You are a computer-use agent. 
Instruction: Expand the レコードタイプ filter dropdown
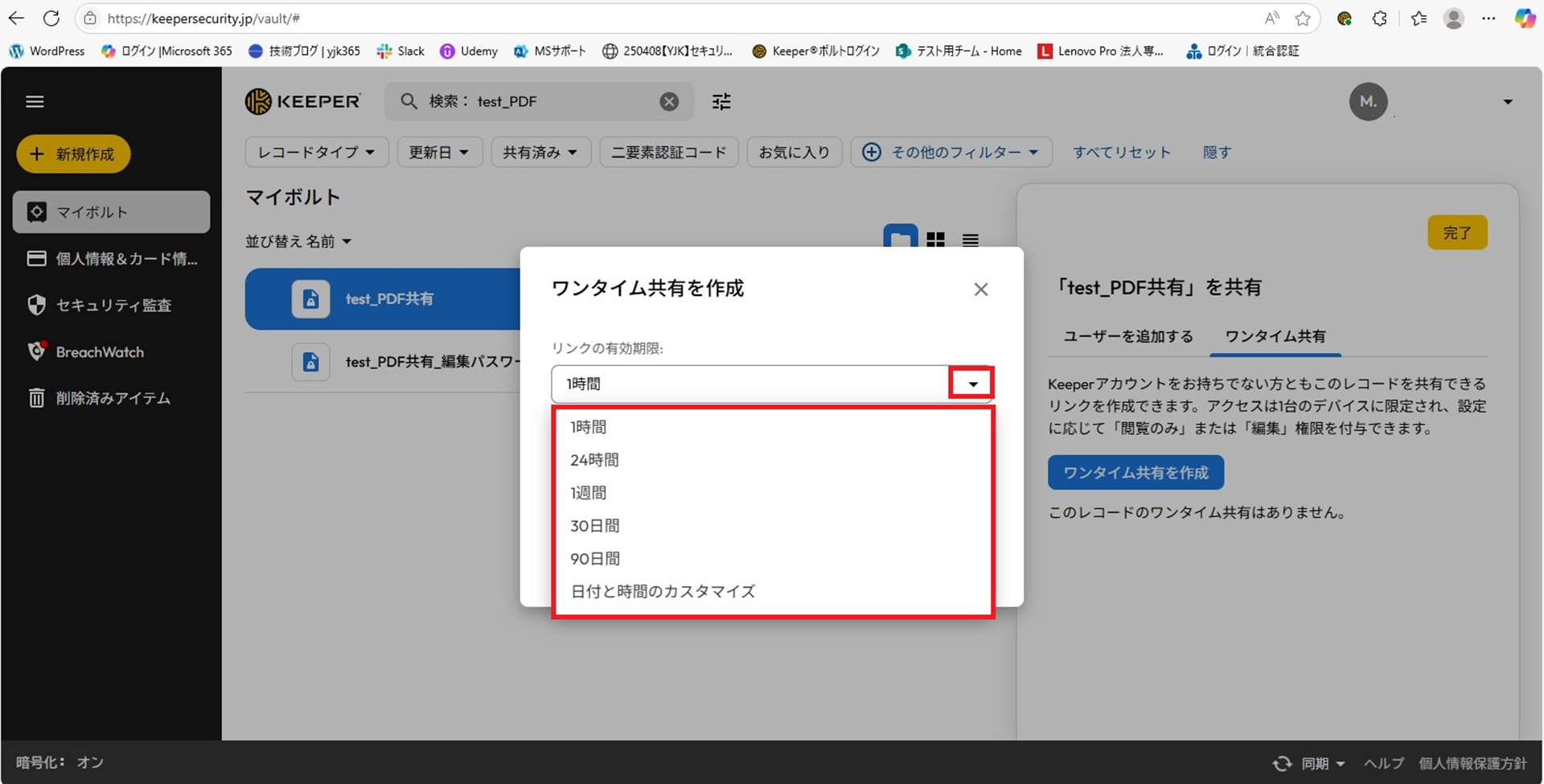(316, 152)
